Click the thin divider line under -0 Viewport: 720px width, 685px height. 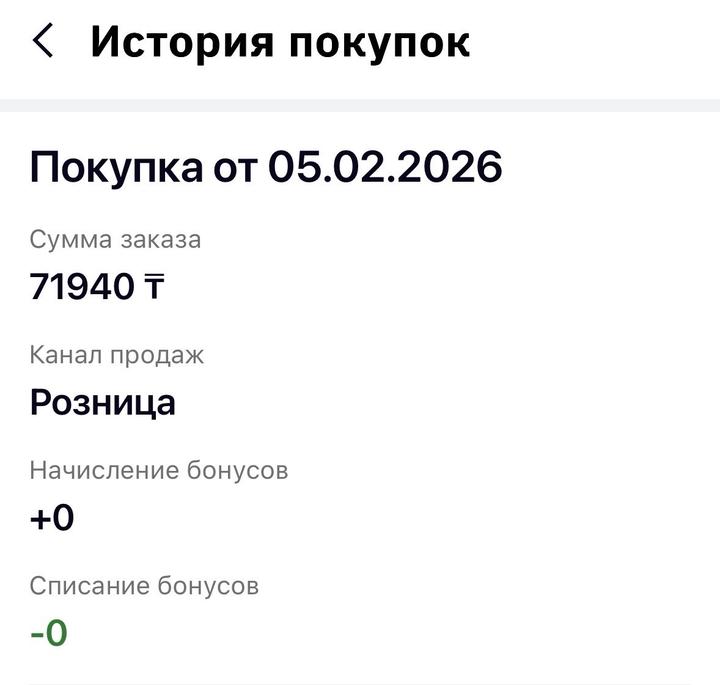pyautogui.click(x=360, y=683)
